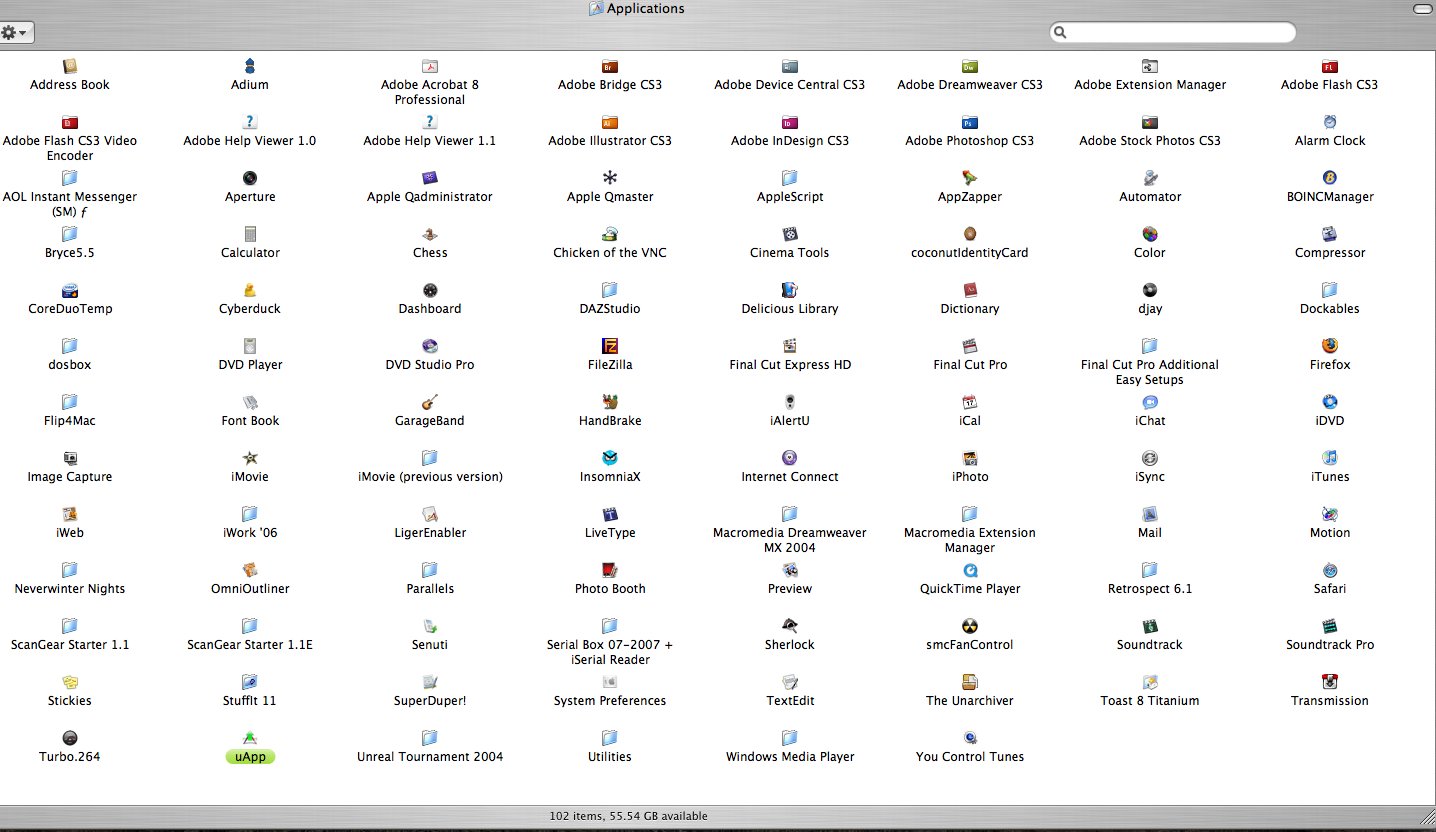Select the Chess piece icon
This screenshot has height=832, width=1436.
(x=430, y=234)
